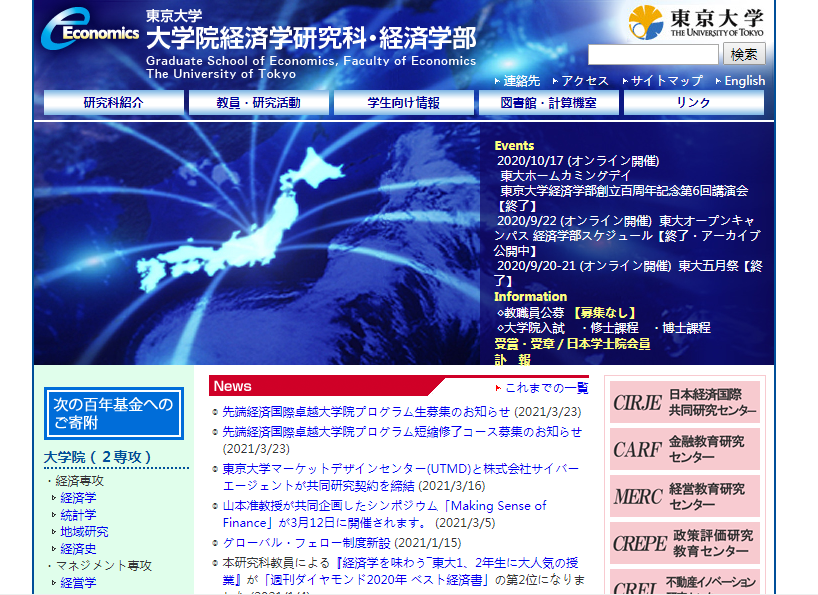This screenshot has height=595, width=818.
Task: Open the リンク menu
Action: tap(694, 102)
